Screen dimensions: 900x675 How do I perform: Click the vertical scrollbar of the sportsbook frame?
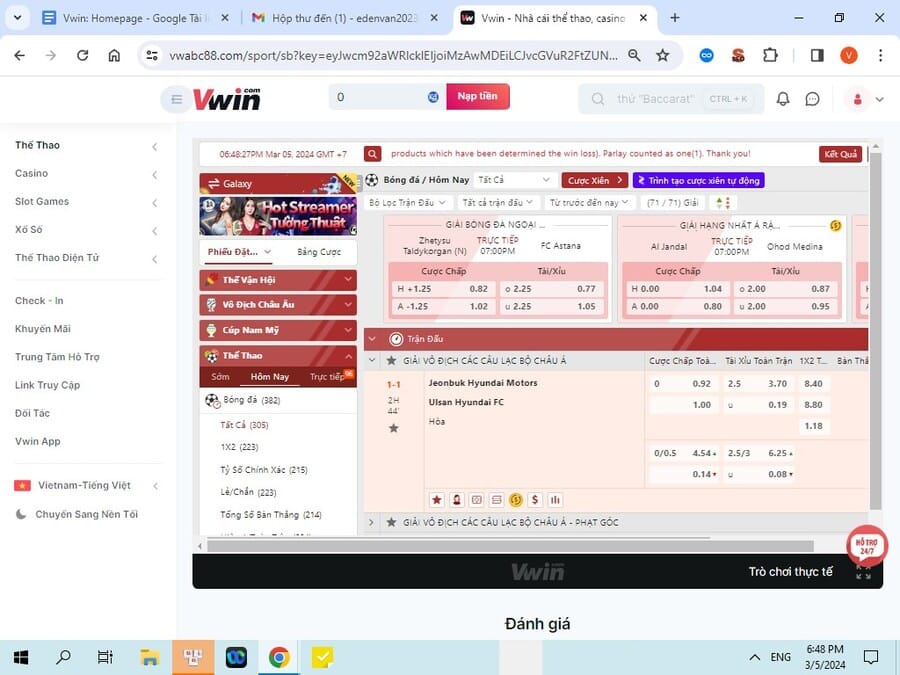[x=875, y=330]
